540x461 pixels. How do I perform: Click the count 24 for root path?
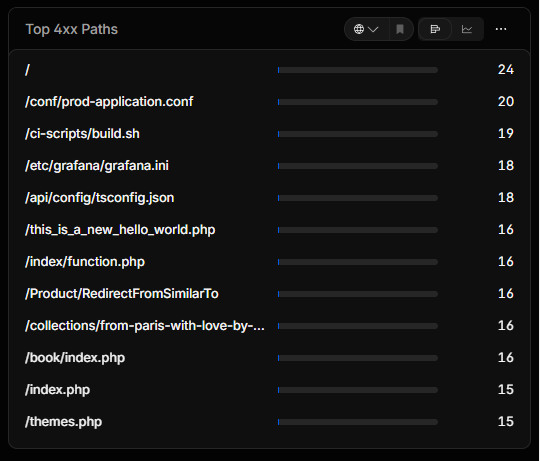pos(506,70)
